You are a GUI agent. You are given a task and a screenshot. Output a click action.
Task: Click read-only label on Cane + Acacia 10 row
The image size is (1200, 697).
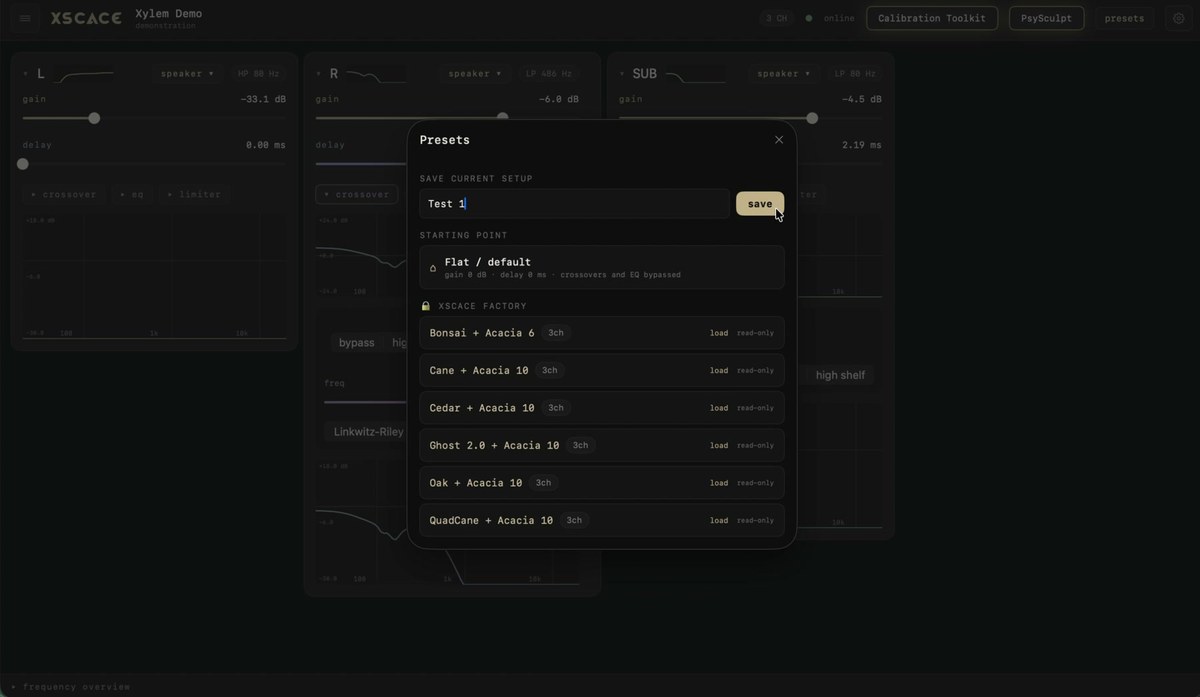point(756,371)
